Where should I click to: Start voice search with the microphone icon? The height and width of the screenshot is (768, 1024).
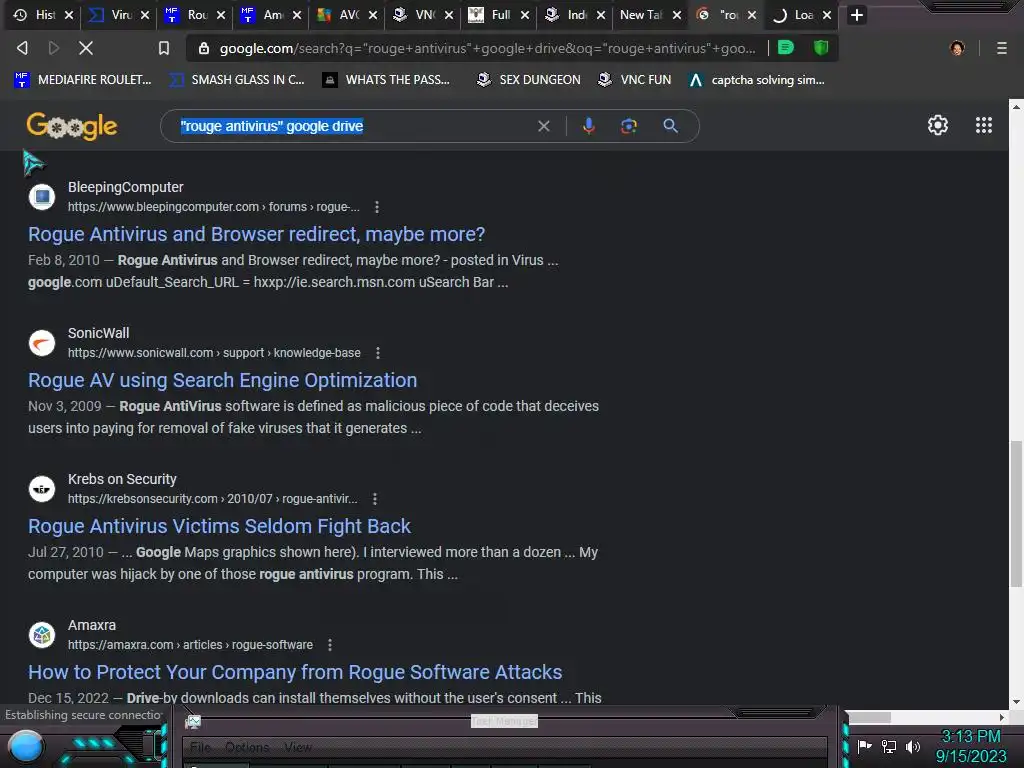point(588,126)
